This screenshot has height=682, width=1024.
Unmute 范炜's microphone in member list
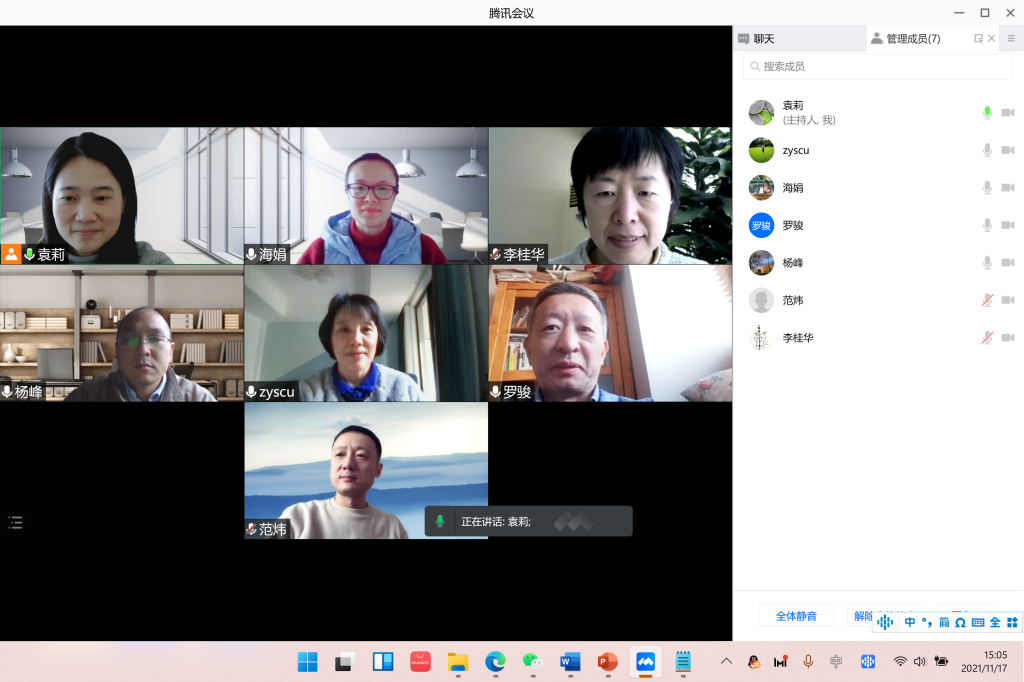click(987, 300)
